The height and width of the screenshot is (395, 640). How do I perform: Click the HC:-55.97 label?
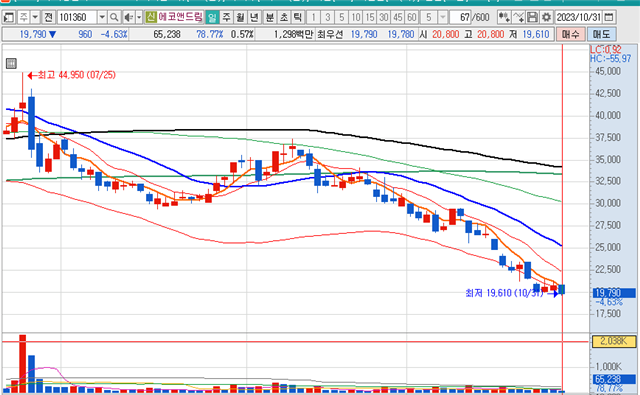pyautogui.click(x=610, y=59)
